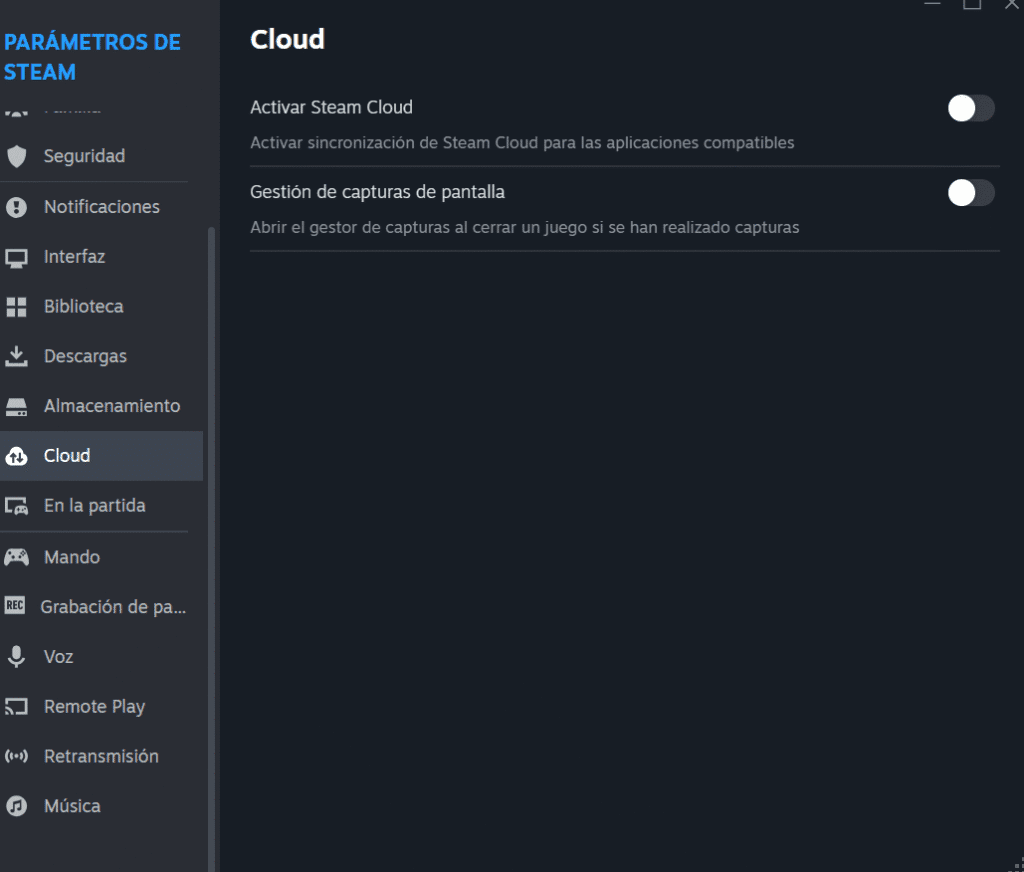This screenshot has height=872, width=1024.
Task: Click the Música note icon
Action: pyautogui.click(x=16, y=806)
